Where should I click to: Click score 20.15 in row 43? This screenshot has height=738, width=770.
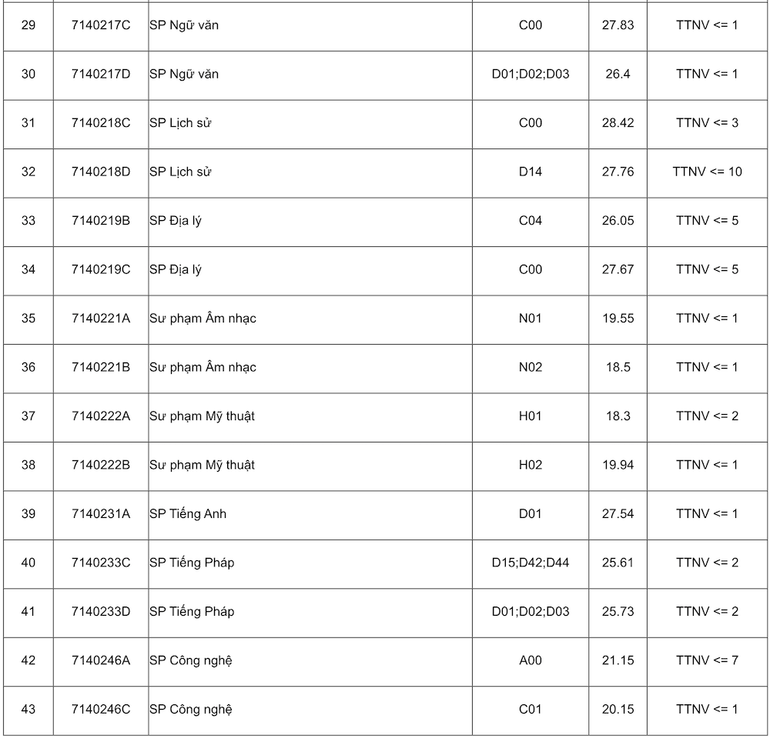tap(617, 709)
